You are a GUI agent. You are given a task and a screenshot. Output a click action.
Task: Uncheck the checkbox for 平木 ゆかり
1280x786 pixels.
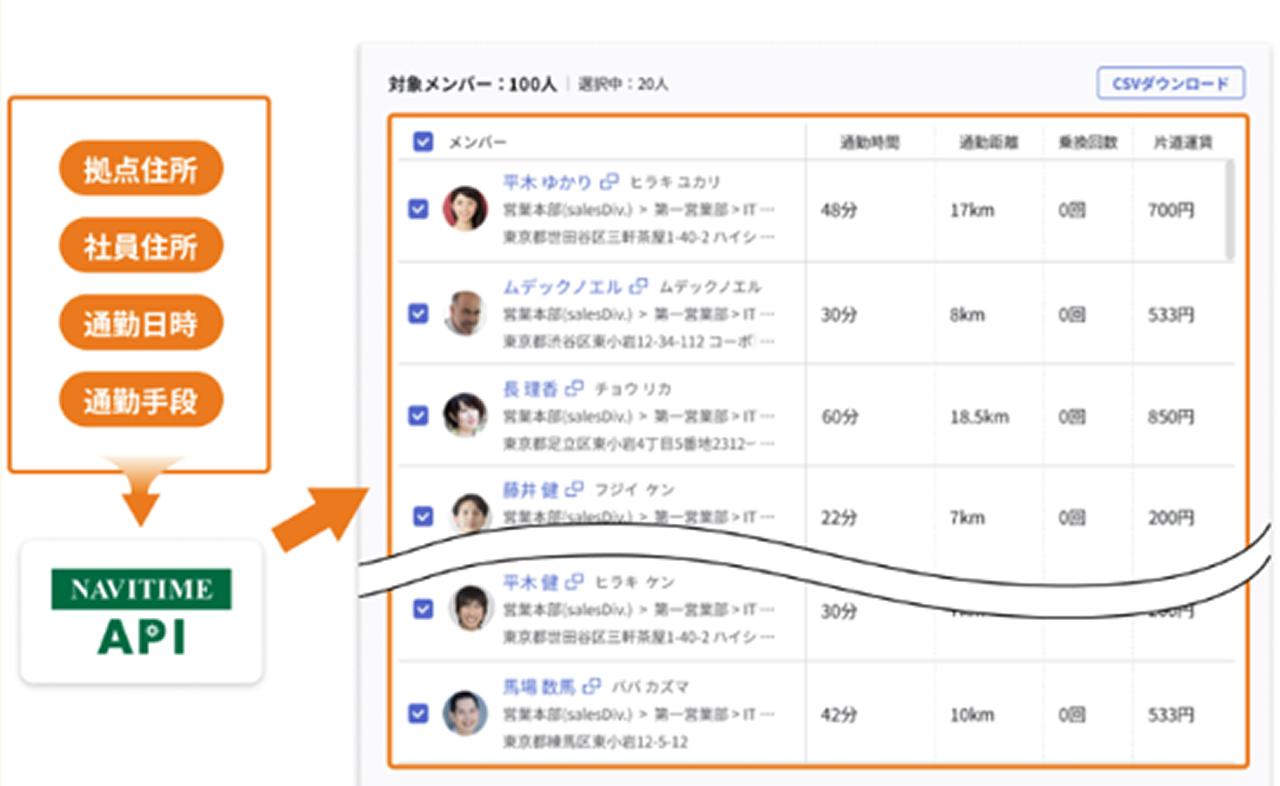click(419, 209)
